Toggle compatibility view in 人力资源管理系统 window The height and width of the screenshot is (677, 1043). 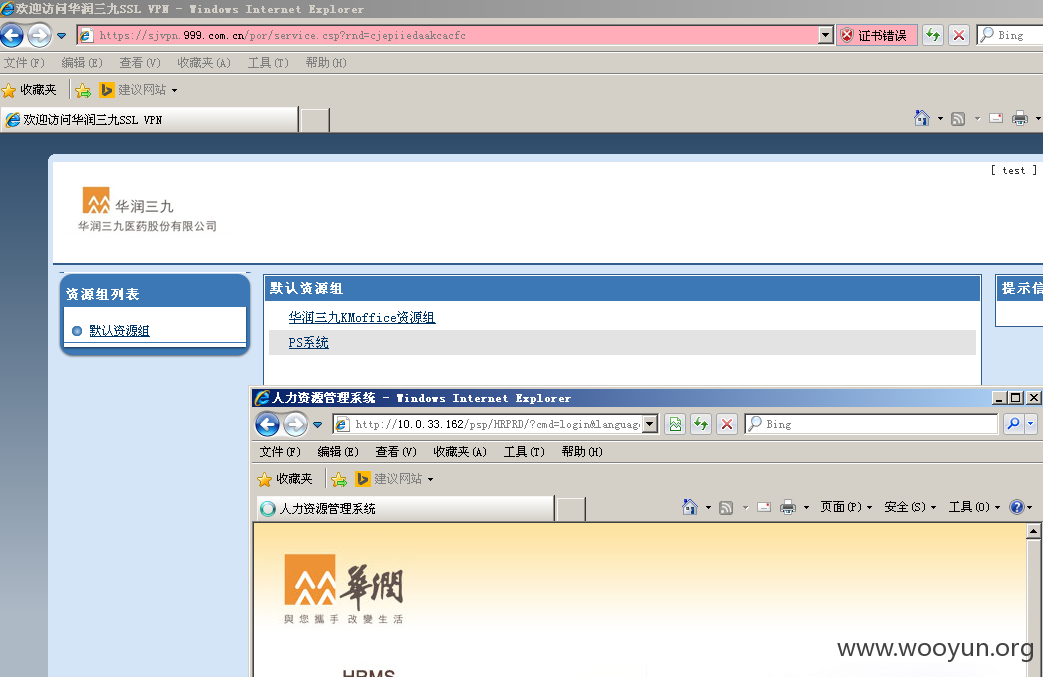675,424
